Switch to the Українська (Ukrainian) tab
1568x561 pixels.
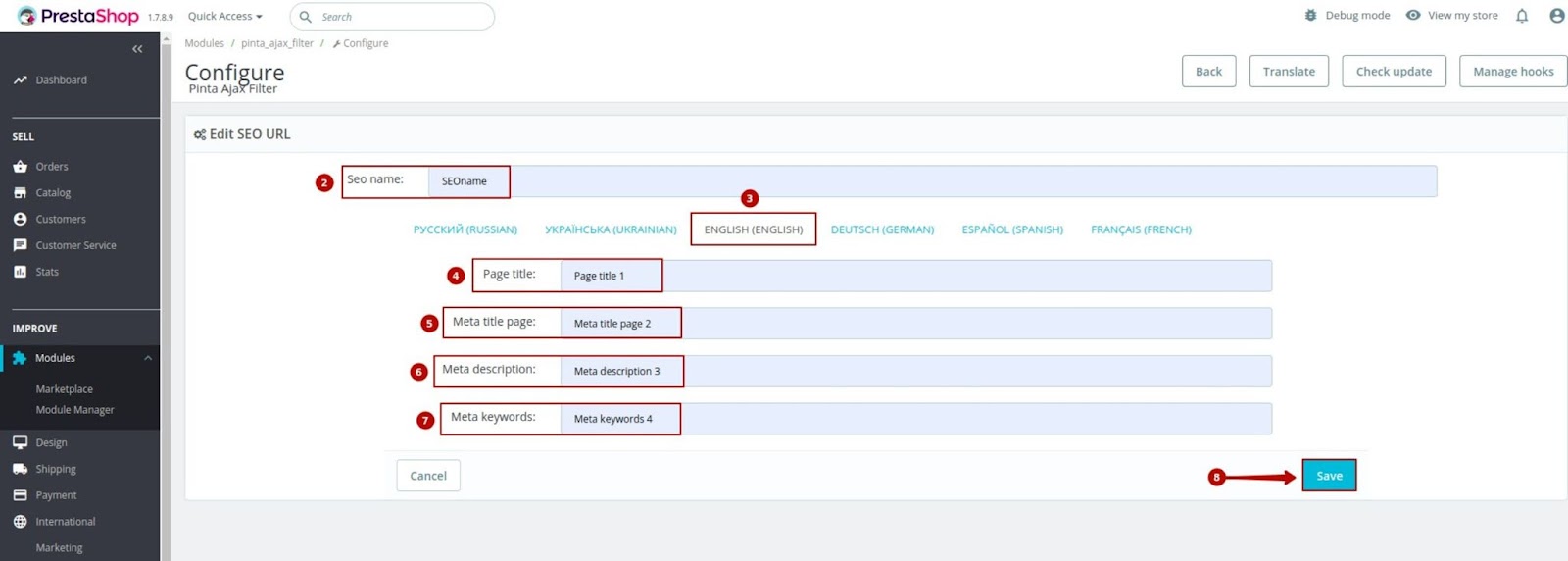[x=611, y=229]
